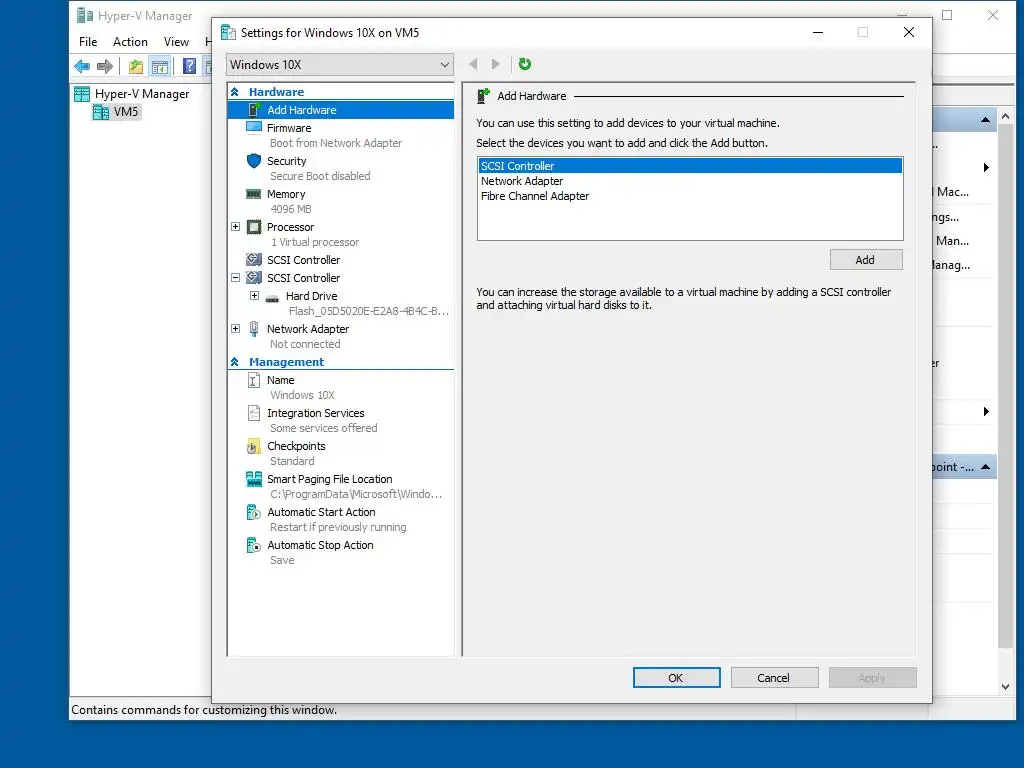The image size is (1024, 768).
Task: Click the 1 Virtual processor text
Action: point(315,242)
